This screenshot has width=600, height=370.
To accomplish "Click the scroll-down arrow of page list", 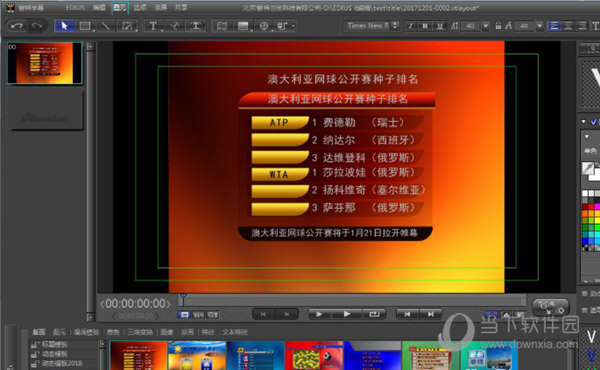I will pyautogui.click(x=90, y=317).
